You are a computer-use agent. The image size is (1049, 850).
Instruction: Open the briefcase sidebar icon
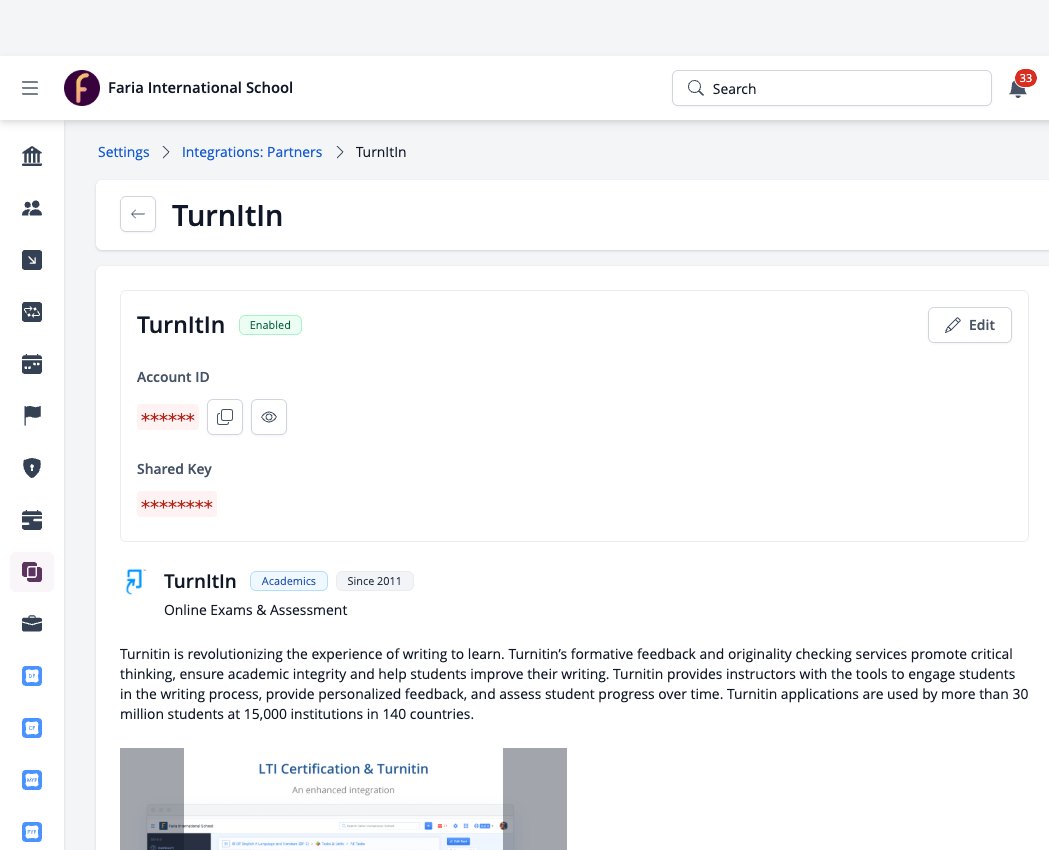(32, 624)
